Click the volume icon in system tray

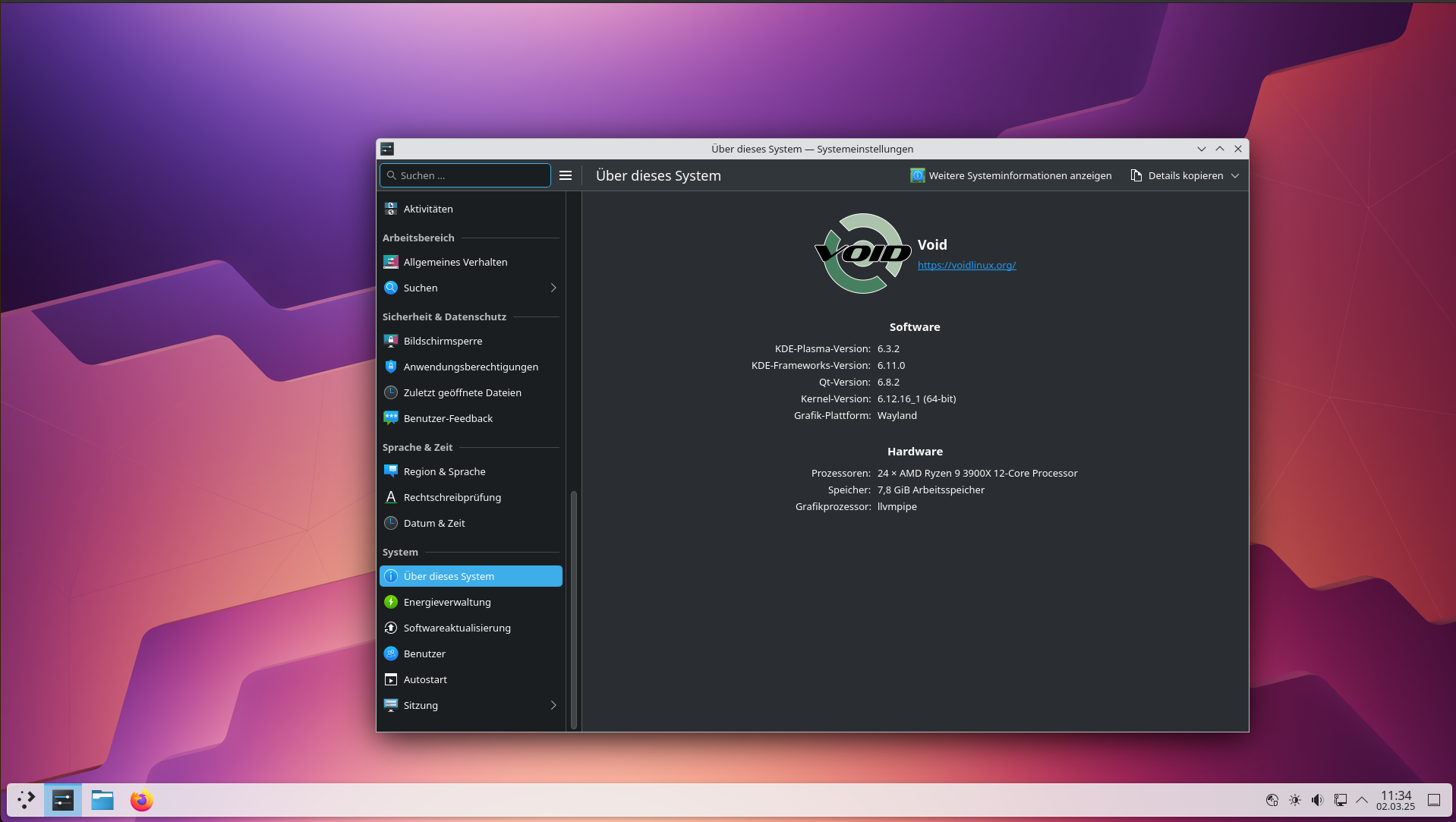click(x=1317, y=800)
